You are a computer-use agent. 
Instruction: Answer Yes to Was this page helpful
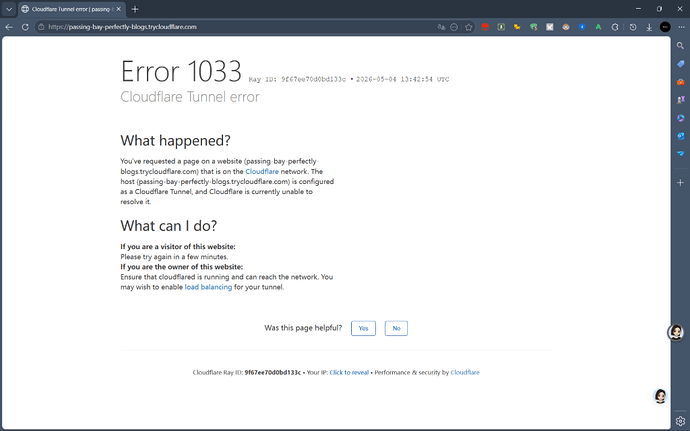(x=363, y=328)
